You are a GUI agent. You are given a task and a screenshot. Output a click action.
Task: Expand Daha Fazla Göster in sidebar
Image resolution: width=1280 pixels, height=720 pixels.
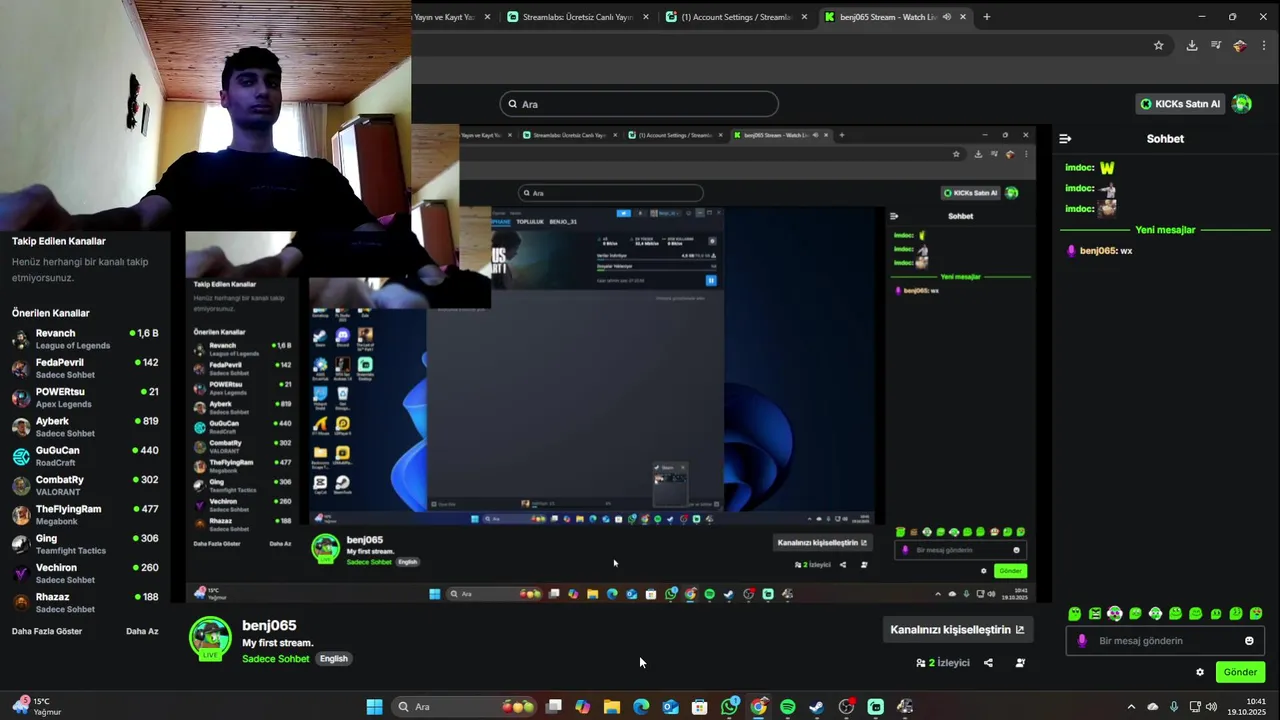point(47,631)
